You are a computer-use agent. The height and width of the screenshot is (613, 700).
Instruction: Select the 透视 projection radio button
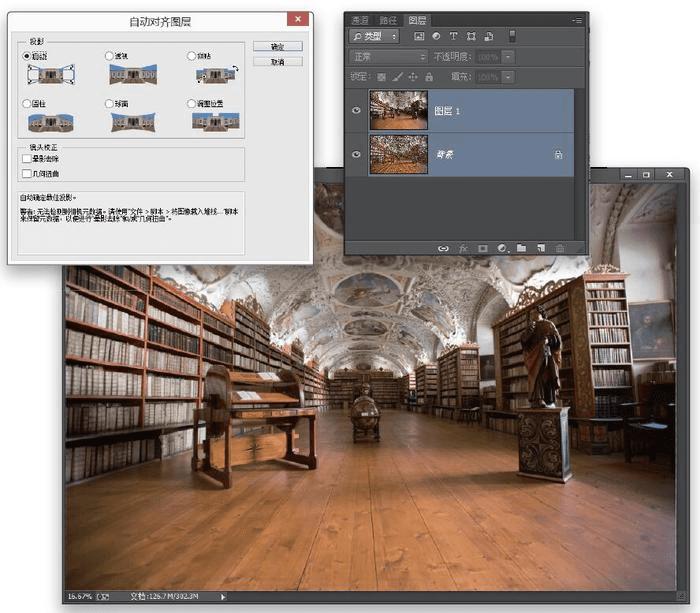click(110, 56)
